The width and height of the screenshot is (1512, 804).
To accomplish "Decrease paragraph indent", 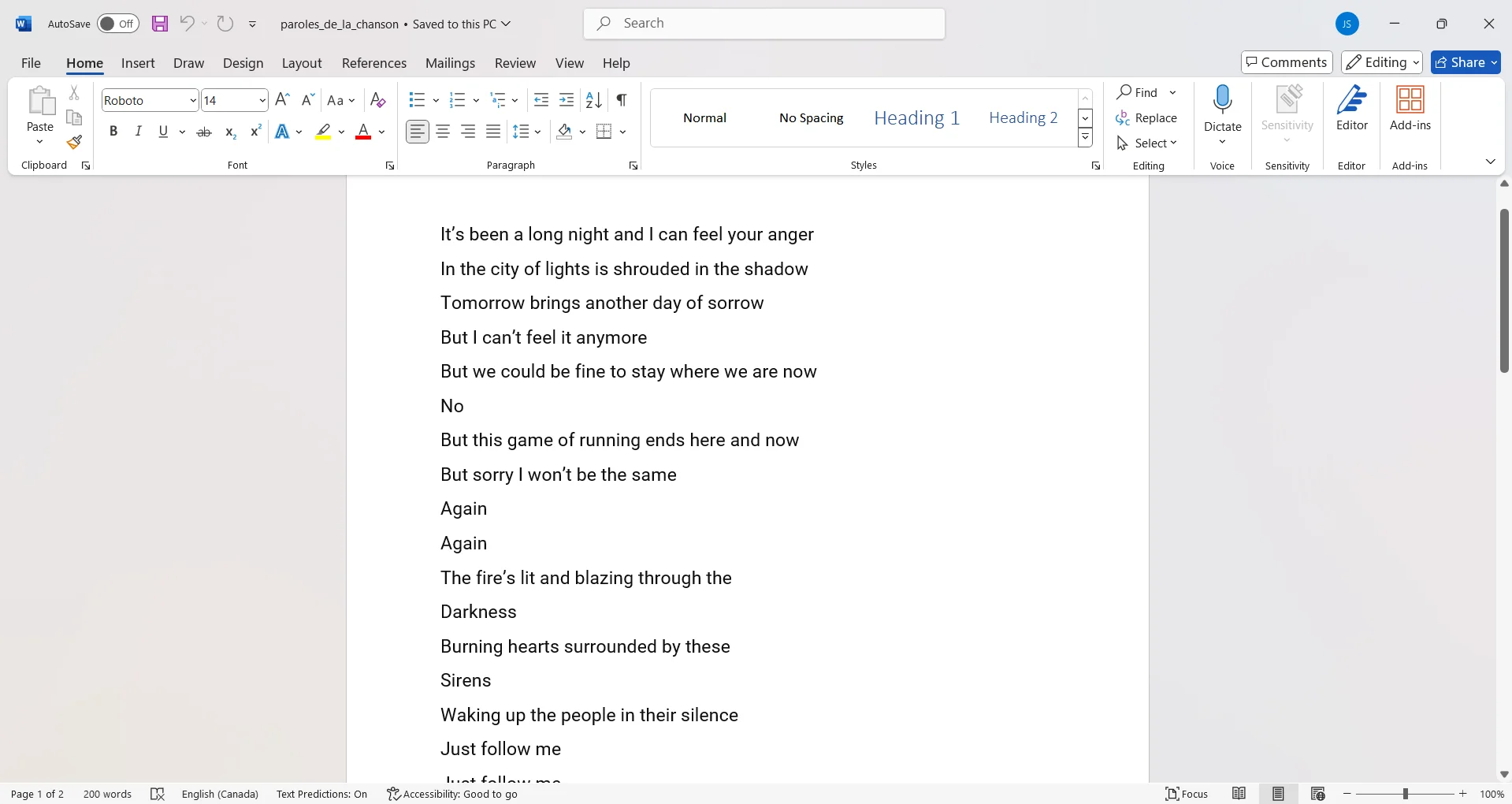I will coord(541,100).
